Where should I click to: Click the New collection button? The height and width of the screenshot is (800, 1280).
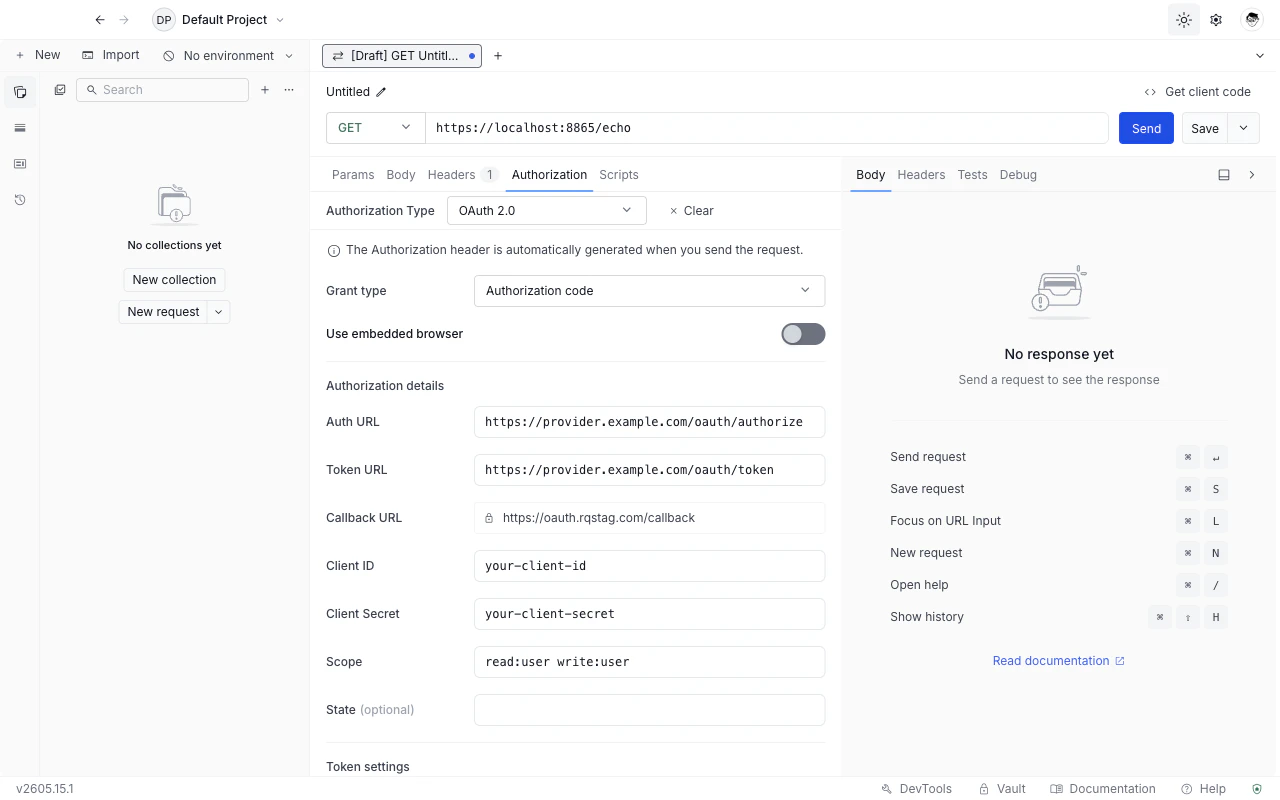[x=174, y=280]
